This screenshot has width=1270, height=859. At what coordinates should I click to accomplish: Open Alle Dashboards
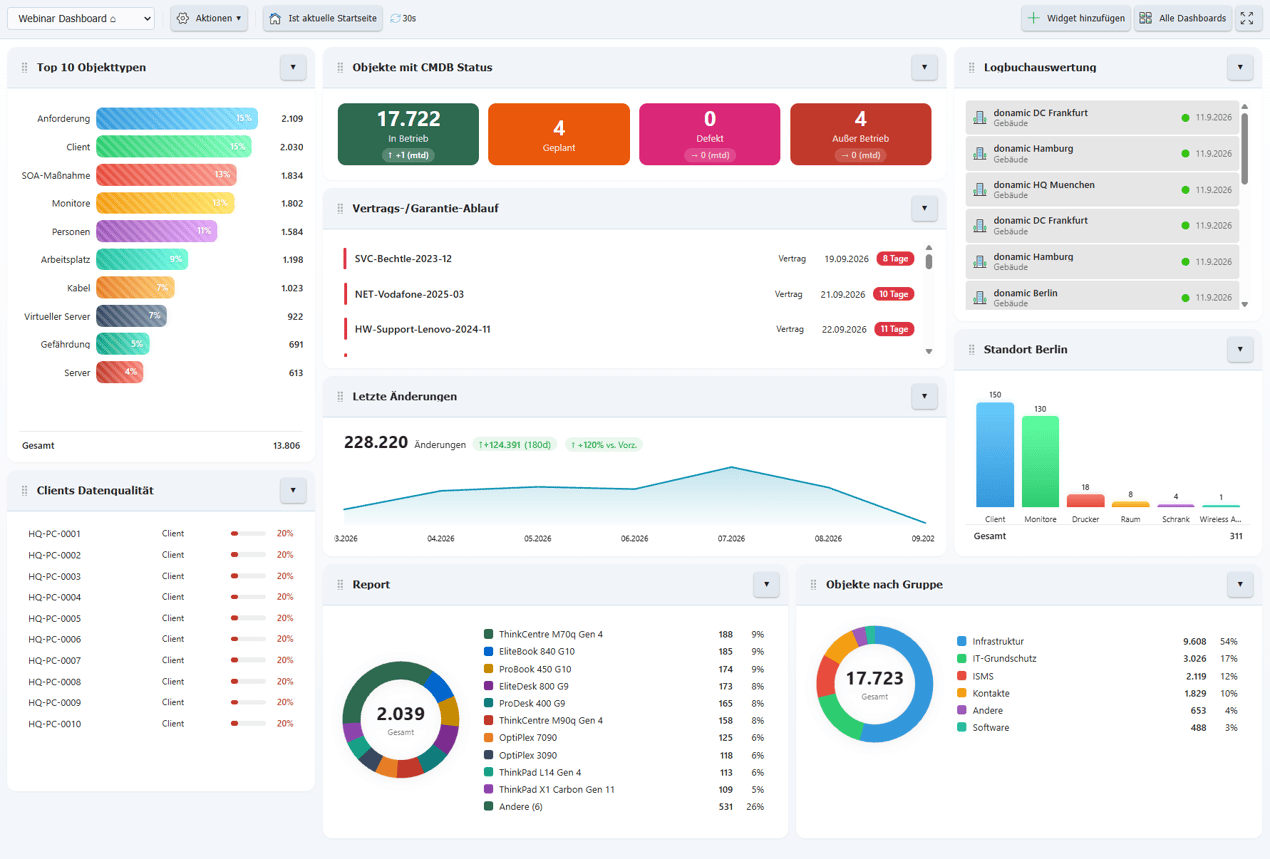tap(1182, 18)
